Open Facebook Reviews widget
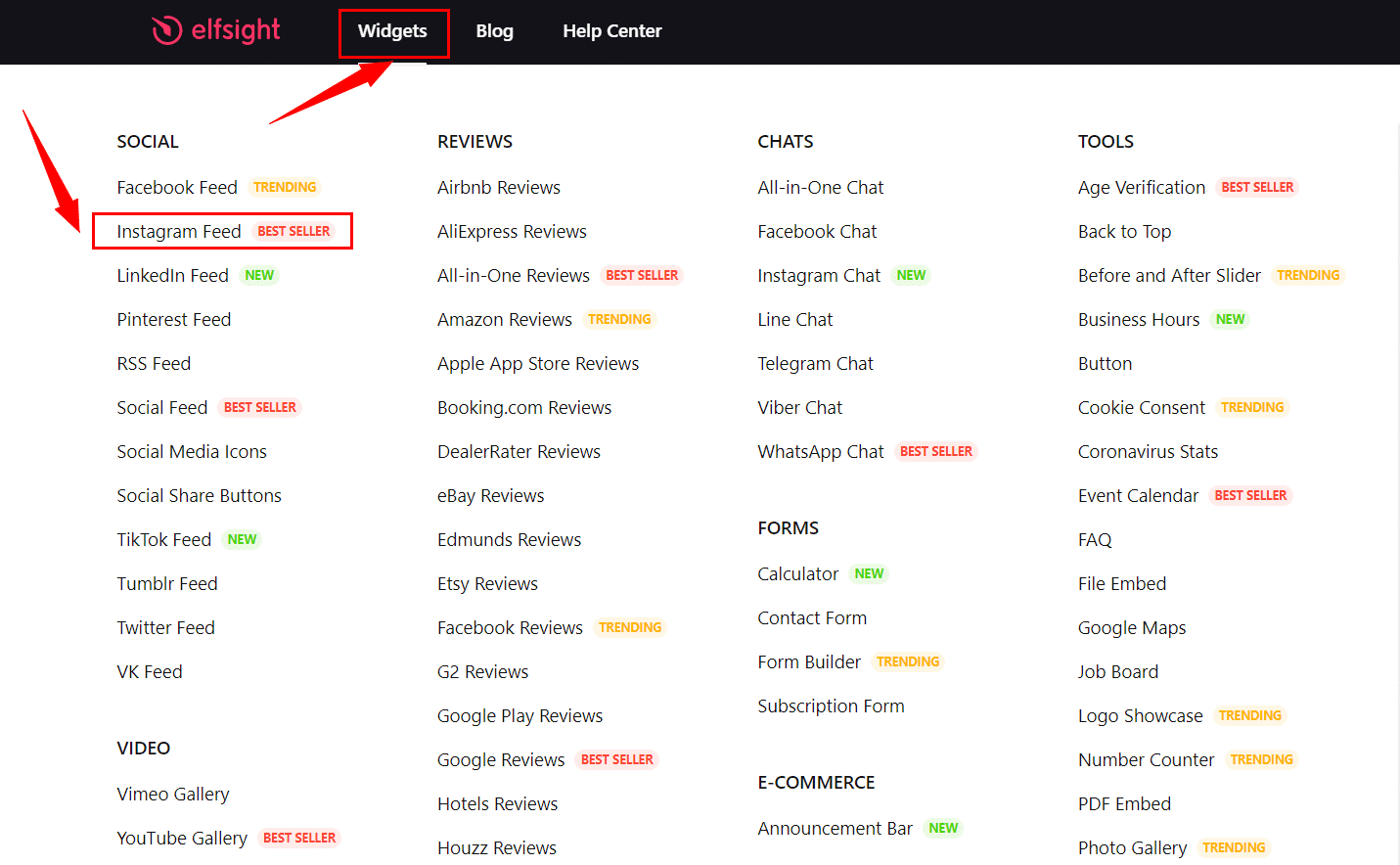This screenshot has width=1400, height=865. point(510,627)
